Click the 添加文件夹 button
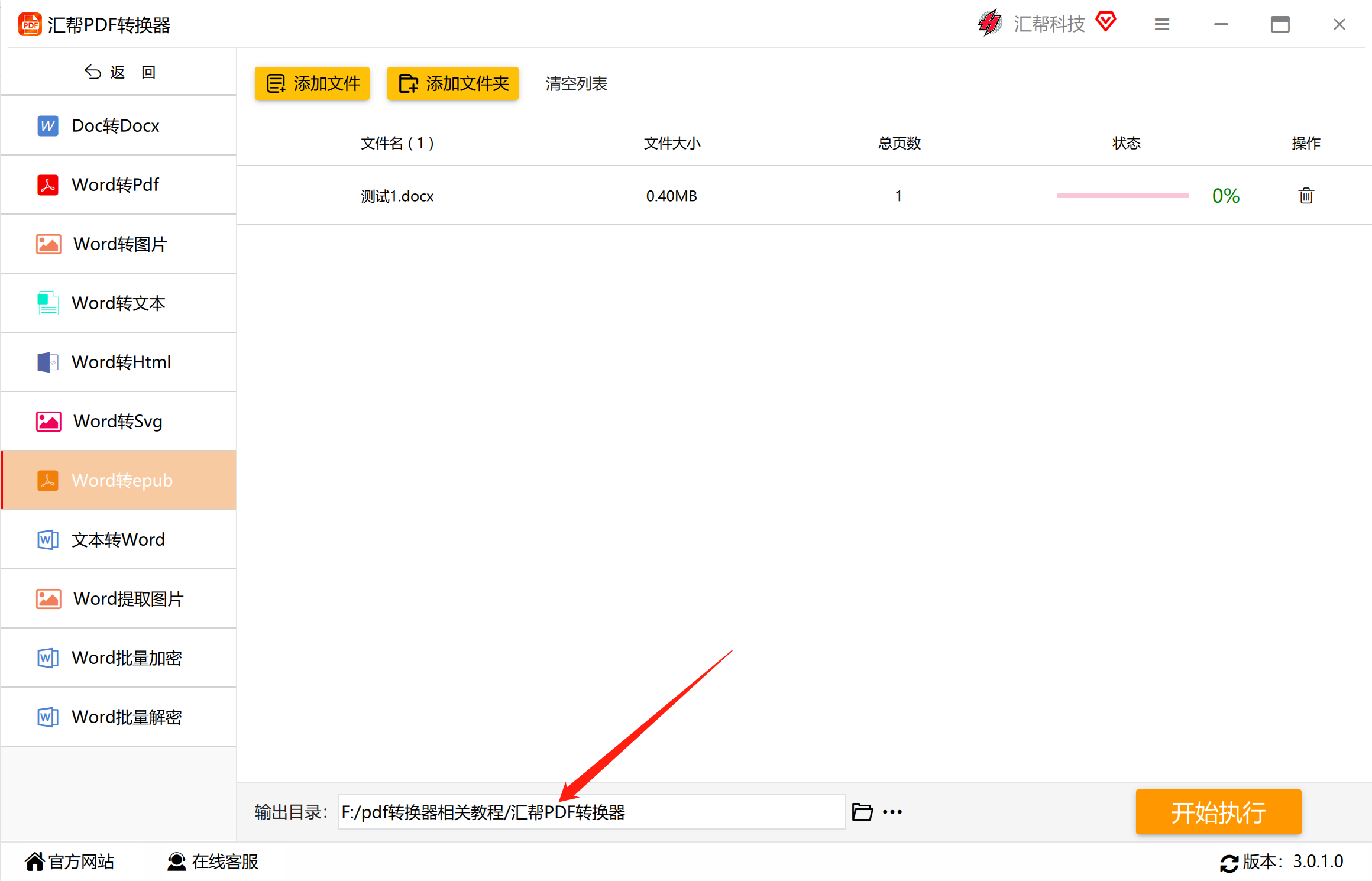This screenshot has height=881, width=1372. coord(453,83)
